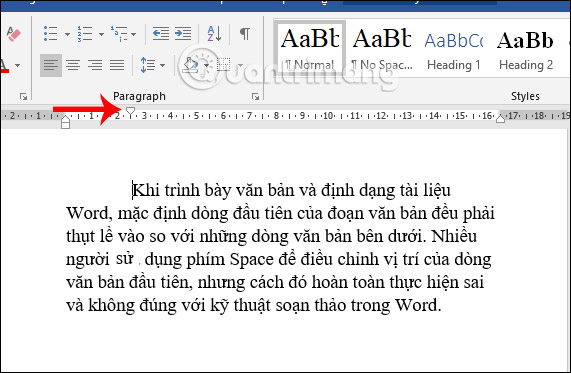
Task: Click the word 'Khi' in document
Action: 146,190
